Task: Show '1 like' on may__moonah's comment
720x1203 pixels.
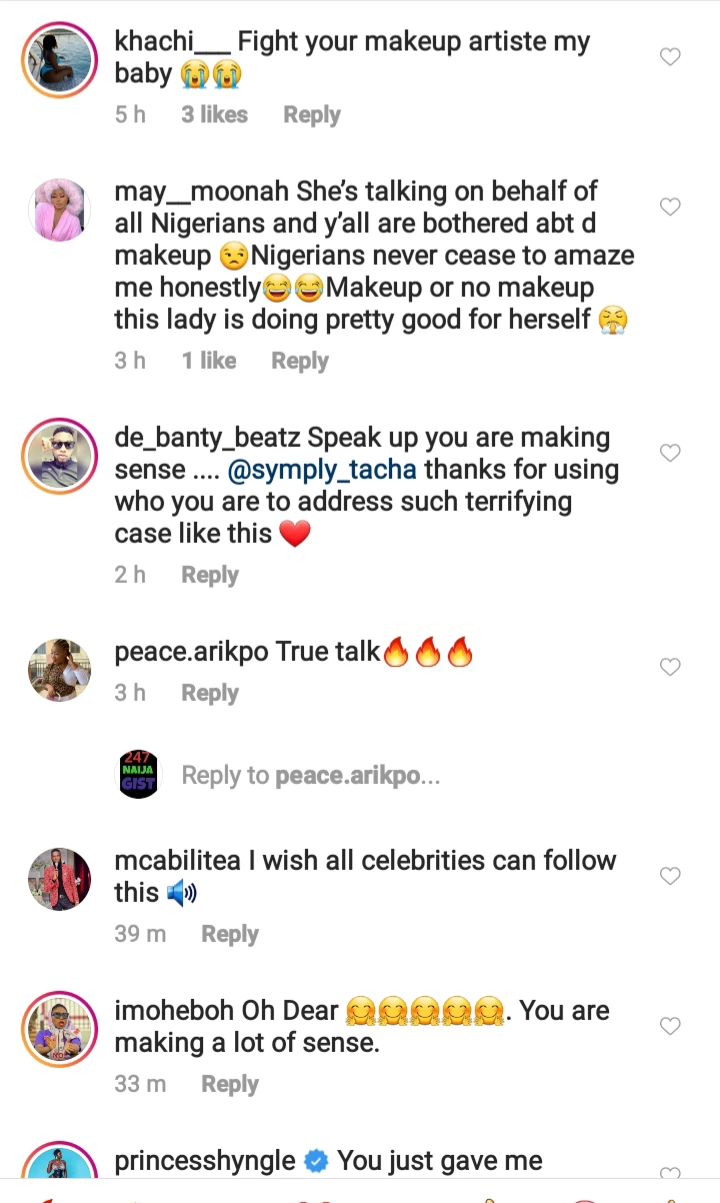Action: coord(209,361)
